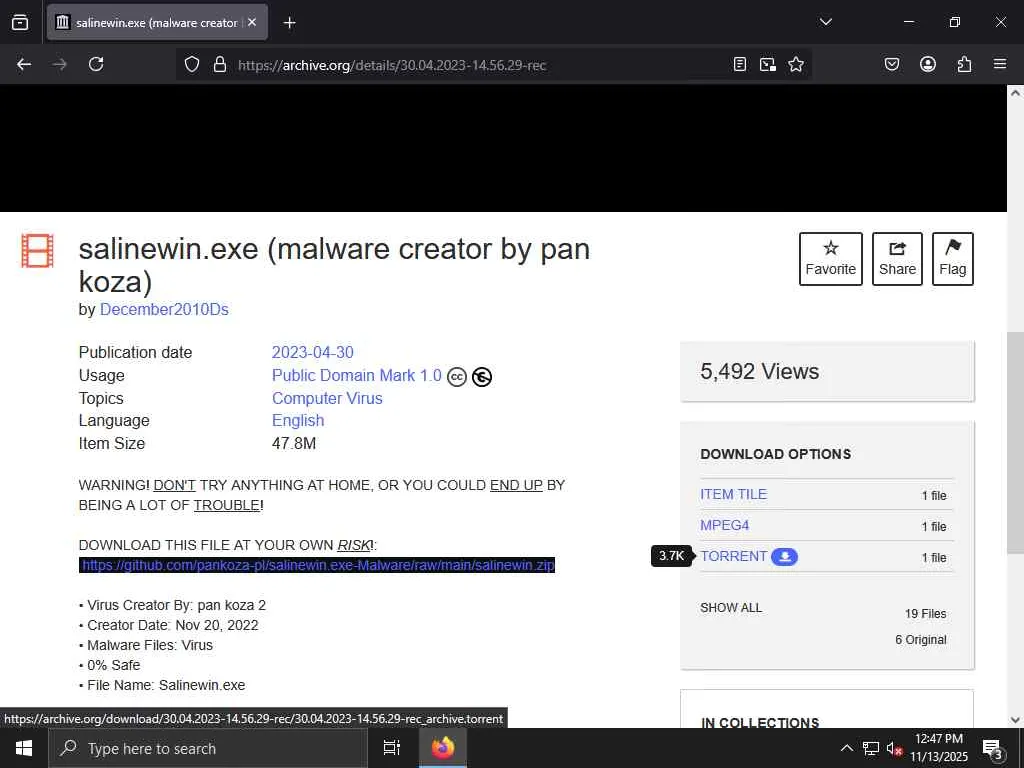The height and width of the screenshot is (768, 1024).
Task: Open Firefox application hamburger menu
Action: pos(1000,64)
